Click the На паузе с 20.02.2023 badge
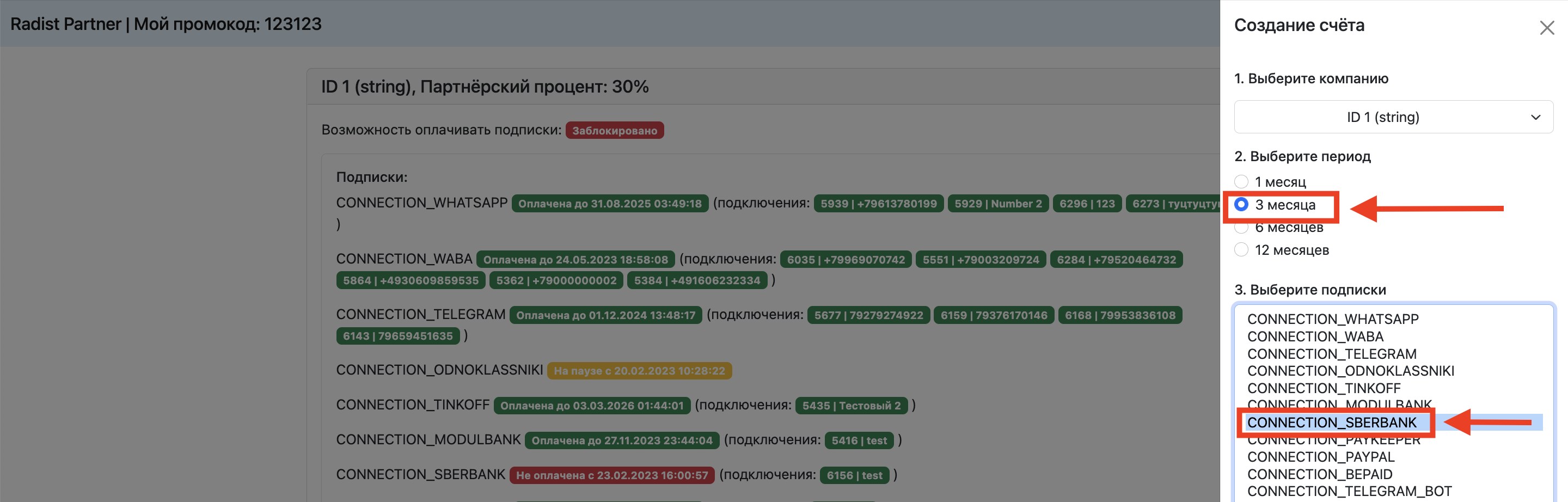This screenshot has height=502, width=1568. (x=639, y=371)
